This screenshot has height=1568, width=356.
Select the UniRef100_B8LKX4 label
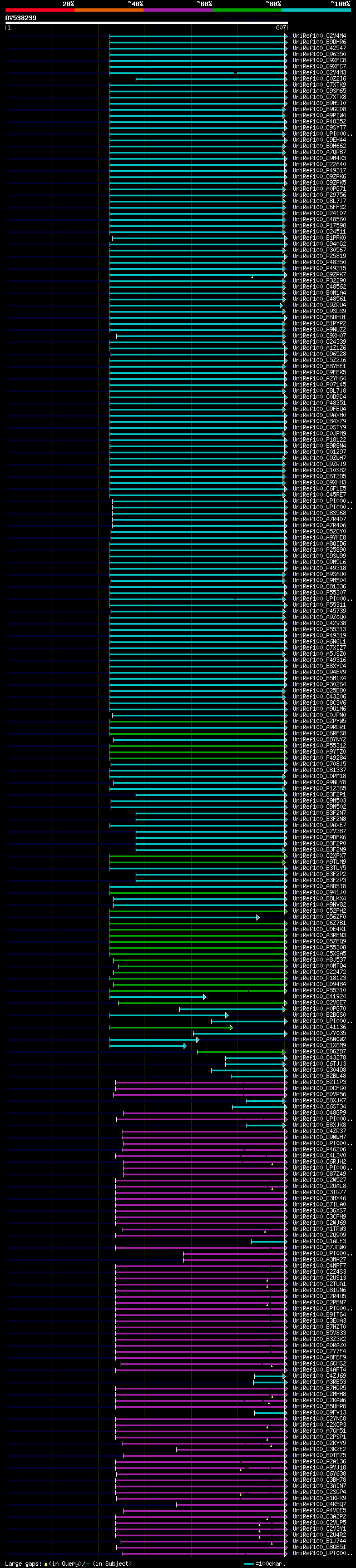[319, 898]
